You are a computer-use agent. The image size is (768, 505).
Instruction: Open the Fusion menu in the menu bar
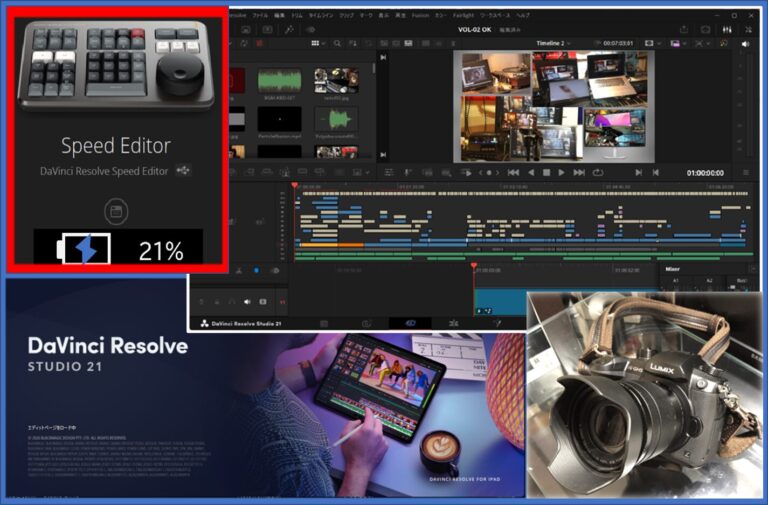[420, 16]
